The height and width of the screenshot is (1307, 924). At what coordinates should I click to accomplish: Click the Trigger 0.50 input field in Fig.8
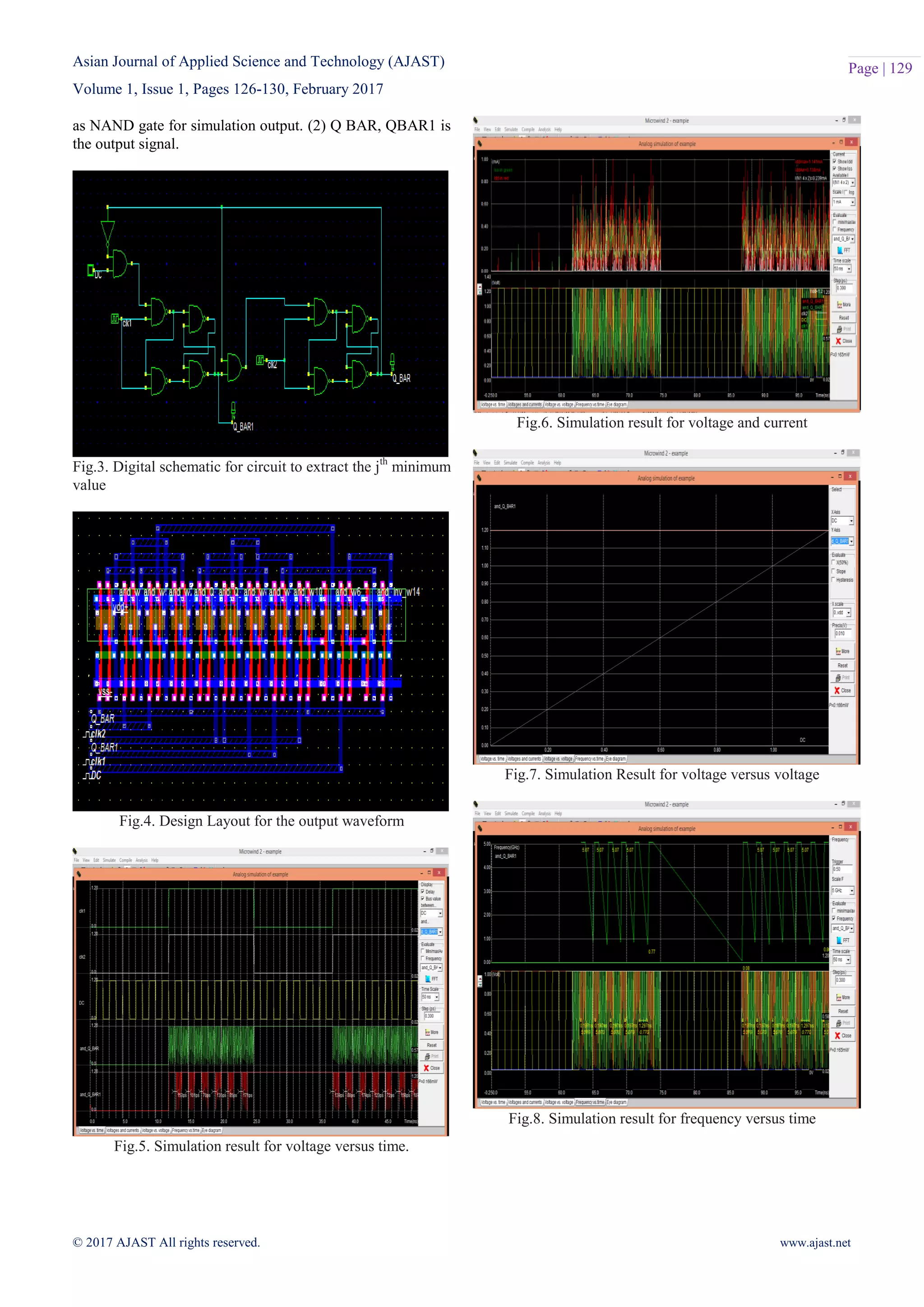click(842, 869)
